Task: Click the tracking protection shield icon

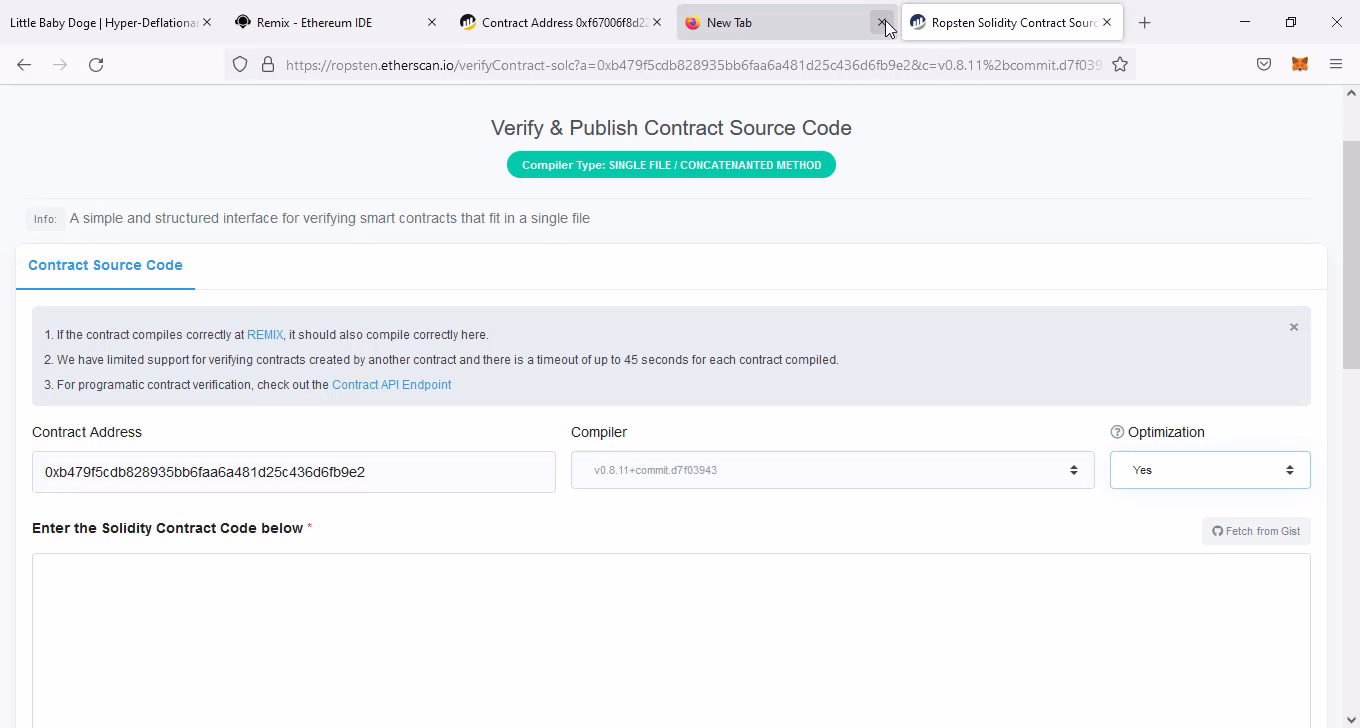Action: coord(240,65)
